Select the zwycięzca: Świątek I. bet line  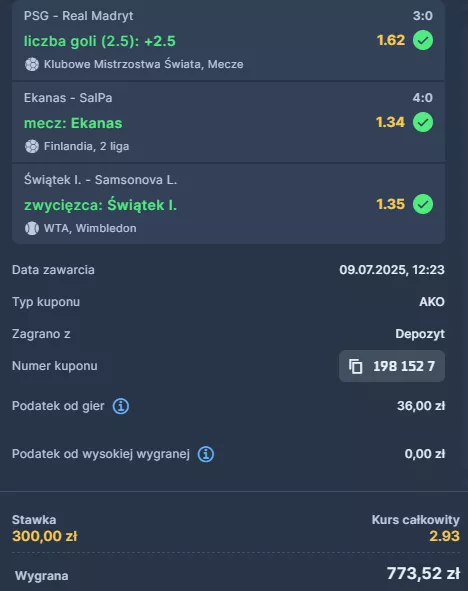(x=100, y=205)
